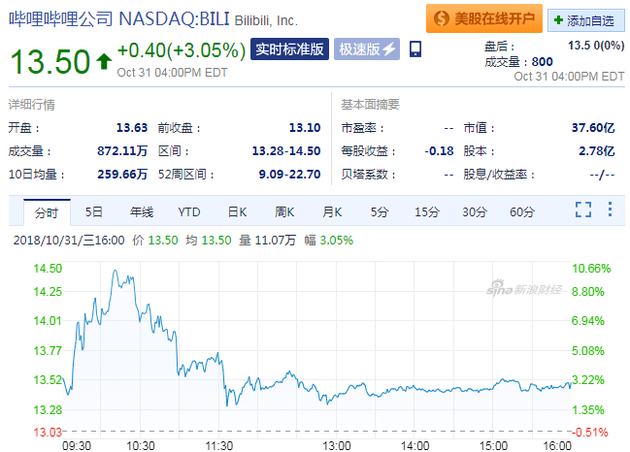Click the 基本面摘要 section heading
The width and height of the screenshot is (630, 452).
[370, 105]
